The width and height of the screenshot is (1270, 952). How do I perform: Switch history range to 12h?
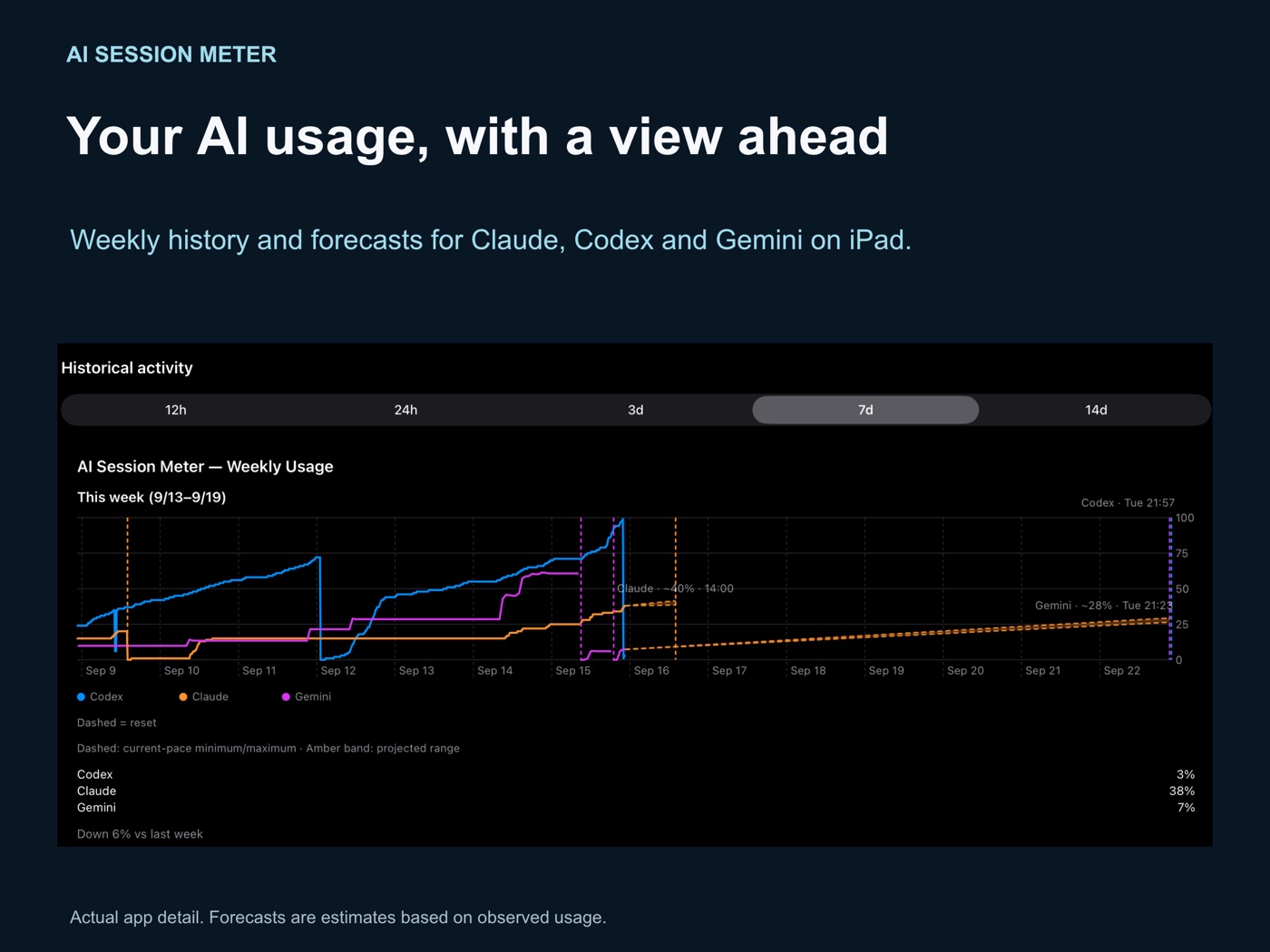[176, 410]
